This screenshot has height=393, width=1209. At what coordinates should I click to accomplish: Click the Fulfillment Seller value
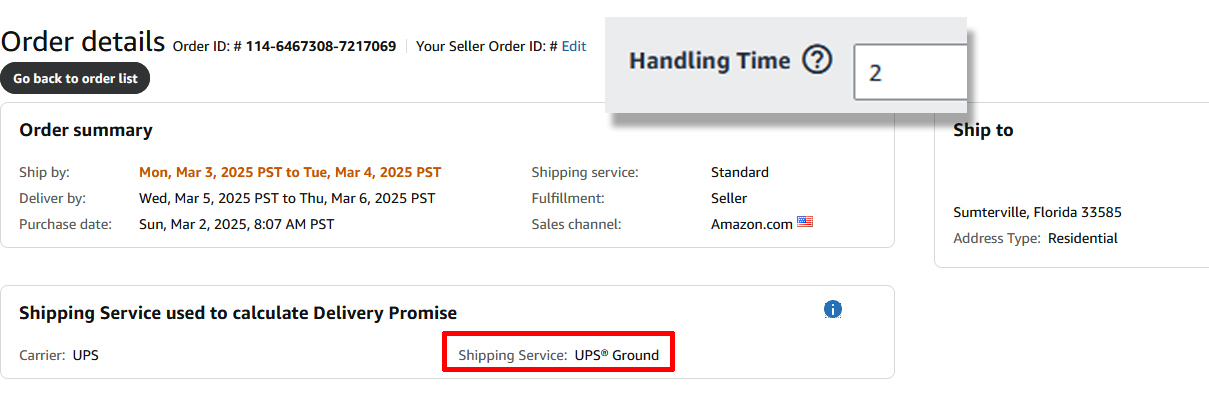tap(729, 198)
